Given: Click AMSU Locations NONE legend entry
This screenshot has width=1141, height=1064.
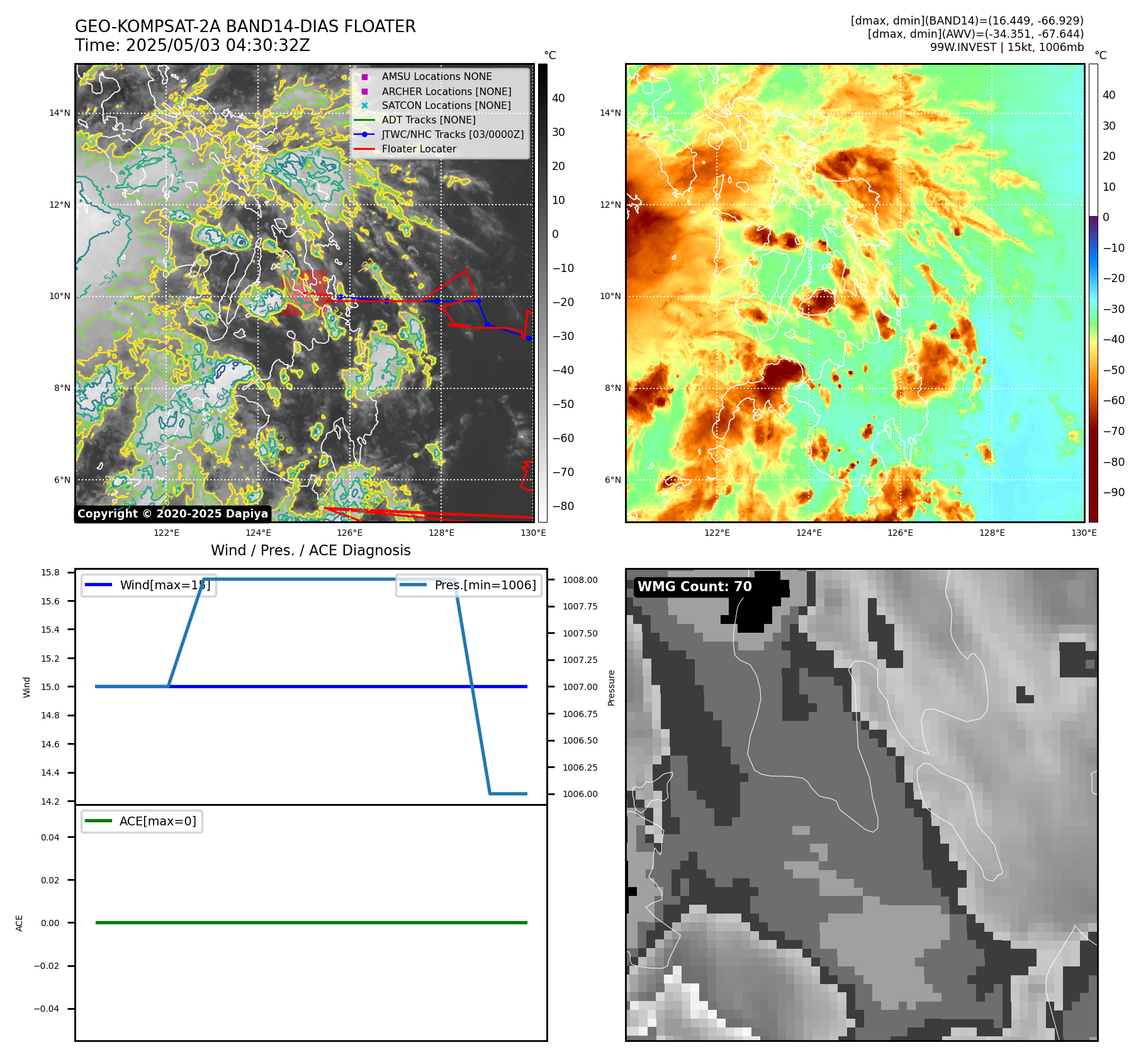Looking at the screenshot, I should click(x=437, y=76).
